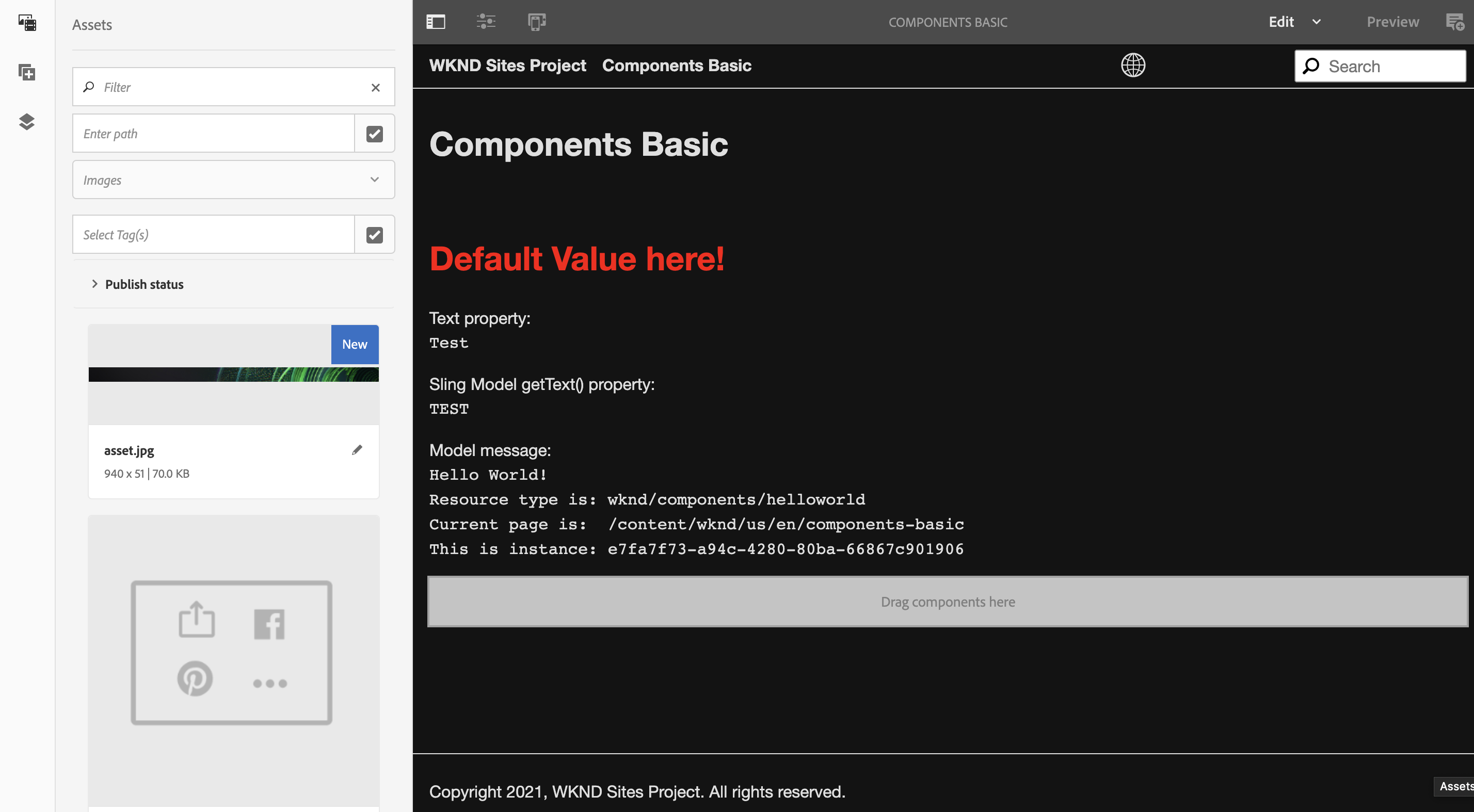Viewport: 1474px width, 812px height.
Task: Click the edit pencil on asset.jpg
Action: point(358,450)
